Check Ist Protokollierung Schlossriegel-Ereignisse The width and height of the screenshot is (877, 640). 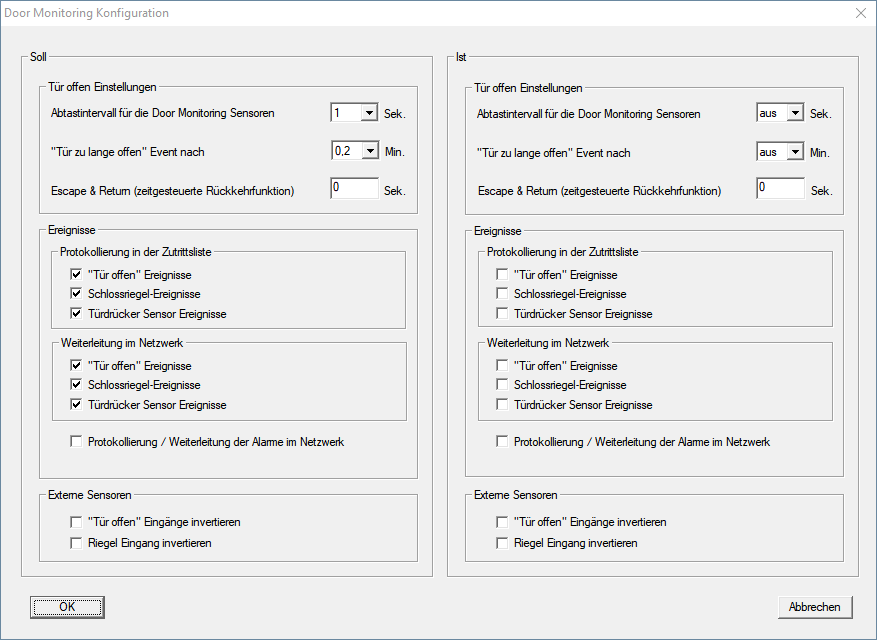pos(503,294)
